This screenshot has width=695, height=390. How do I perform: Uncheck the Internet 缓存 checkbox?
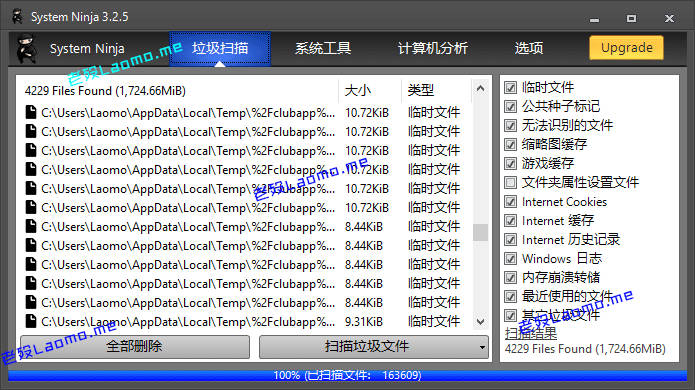click(511, 221)
